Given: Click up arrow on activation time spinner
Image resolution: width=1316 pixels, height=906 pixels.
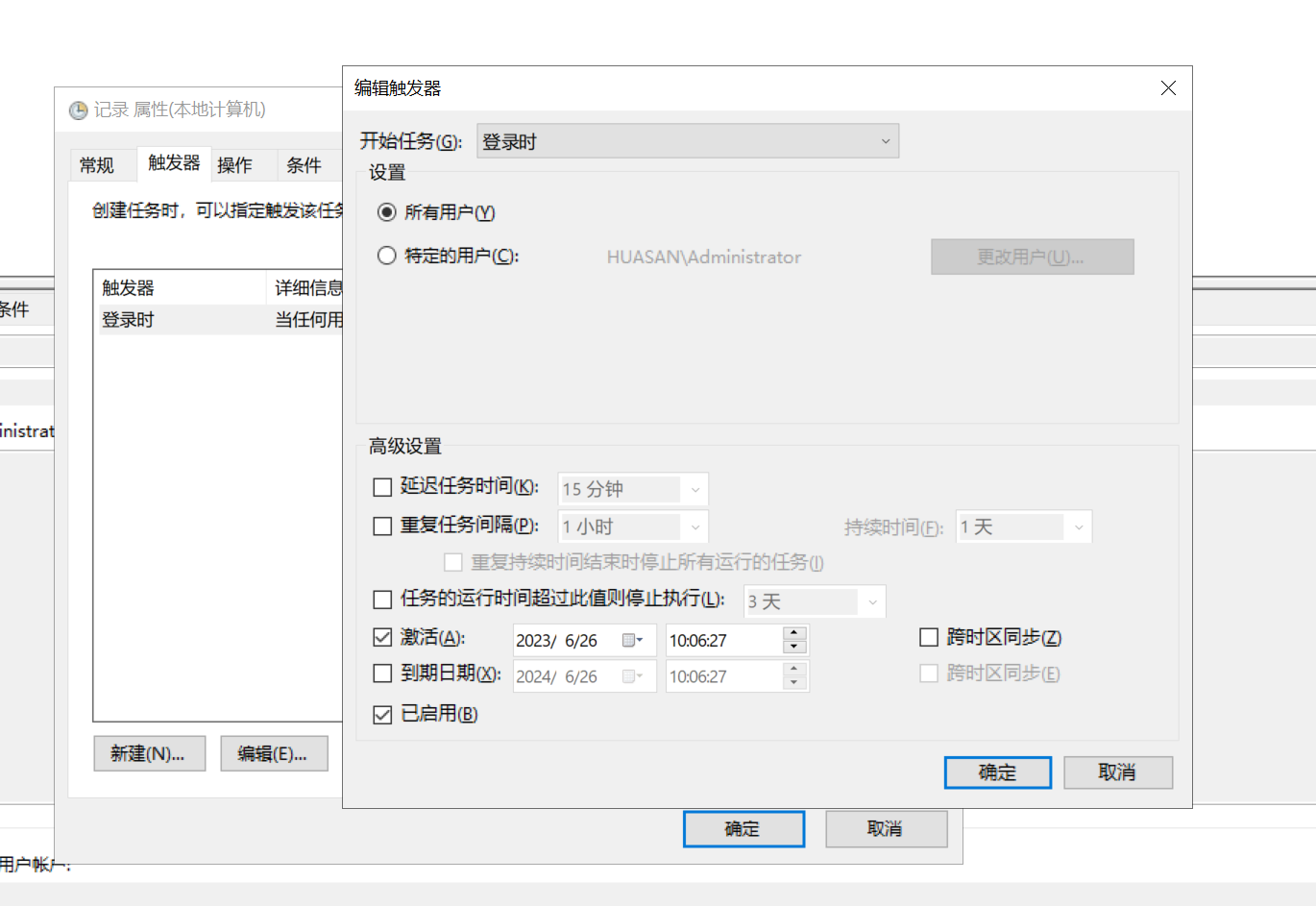Looking at the screenshot, I should coord(794,633).
